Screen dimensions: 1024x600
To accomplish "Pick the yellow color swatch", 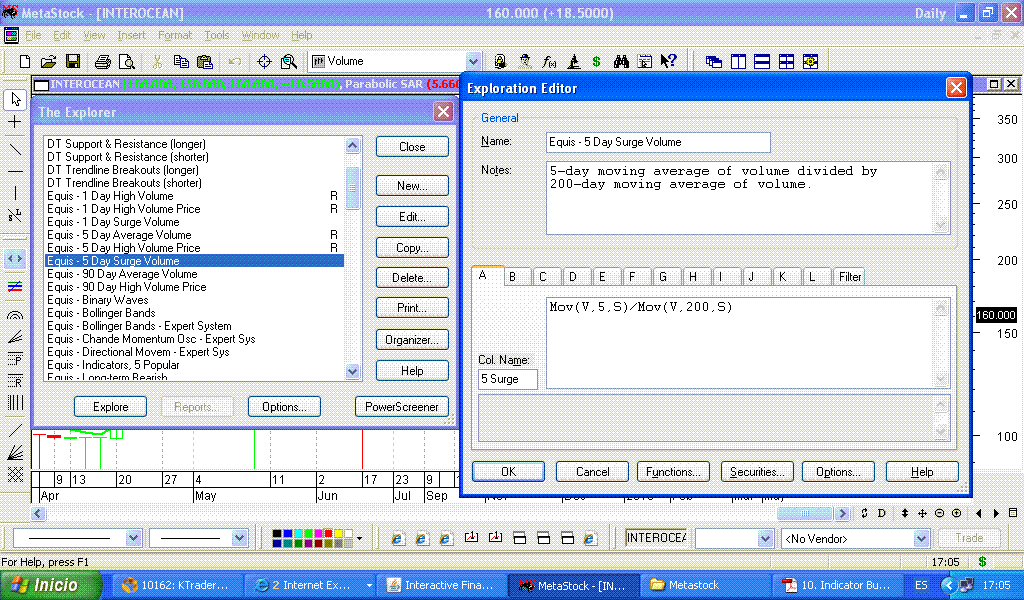I will 338,533.
